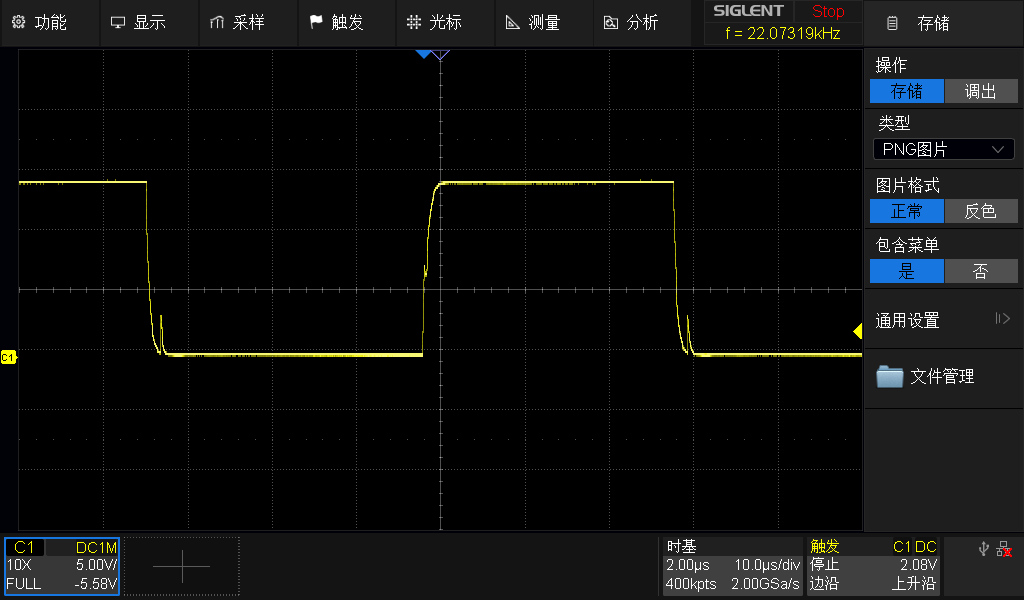
Task: Expand the 通用设置 arrow
Action: pos(1002,319)
